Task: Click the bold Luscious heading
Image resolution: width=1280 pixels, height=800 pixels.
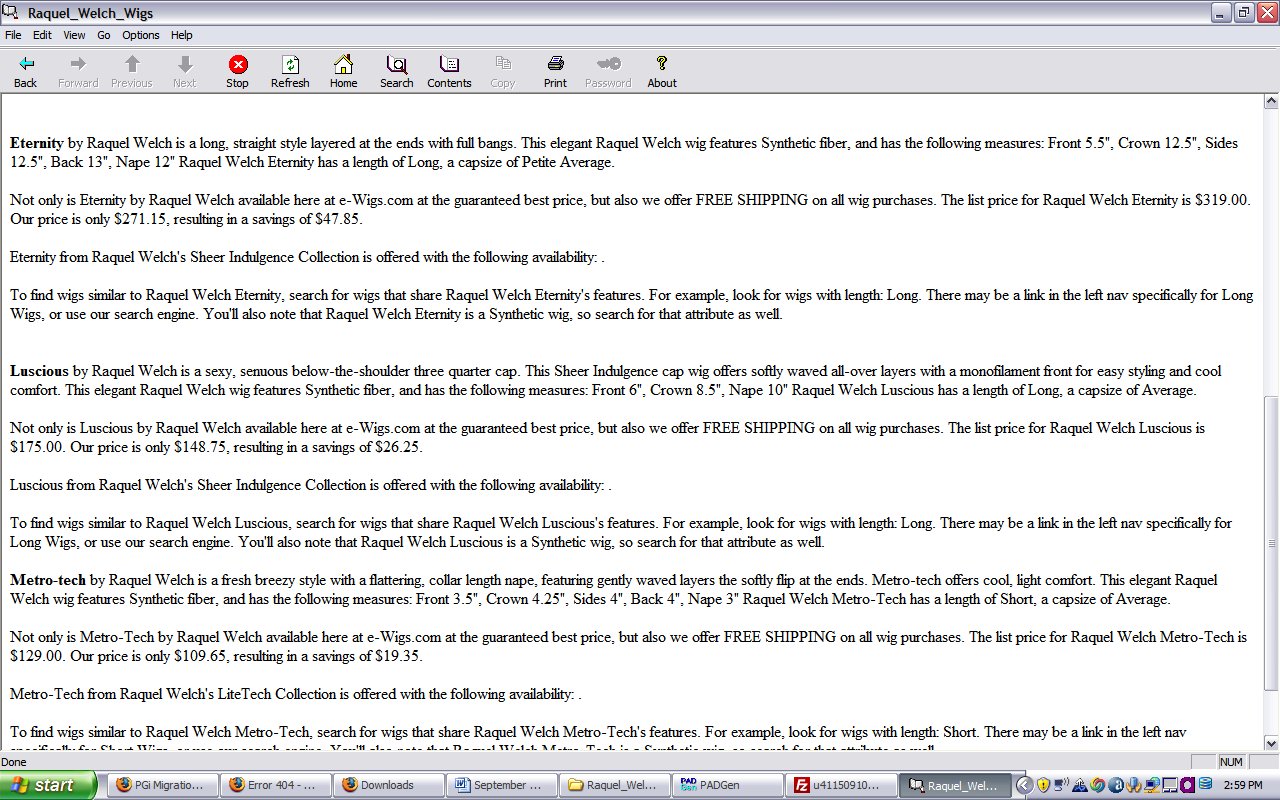Action: tap(39, 371)
